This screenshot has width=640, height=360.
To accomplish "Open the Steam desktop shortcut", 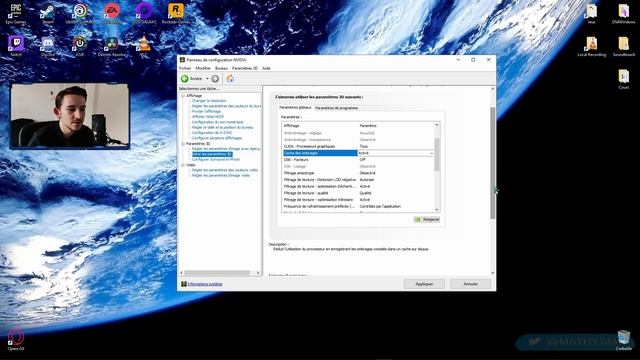I will click(48, 13).
